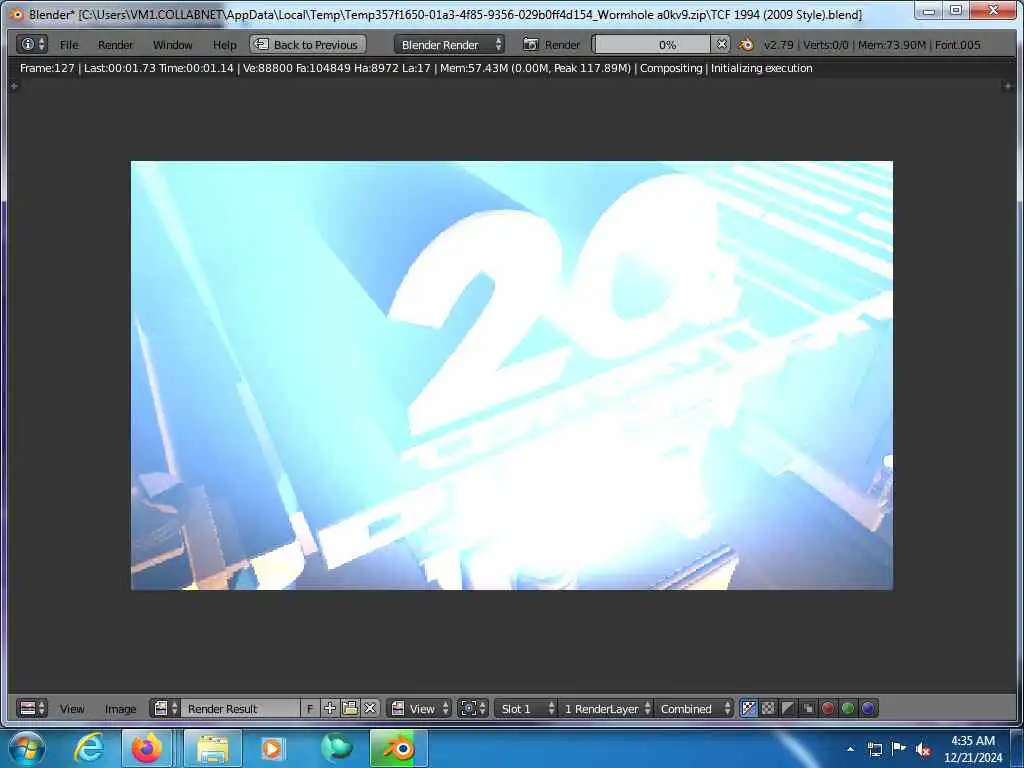Screen dimensions: 1024x768
Task: Click the 20th Century Fox rendered image
Action: pyautogui.click(x=511, y=376)
